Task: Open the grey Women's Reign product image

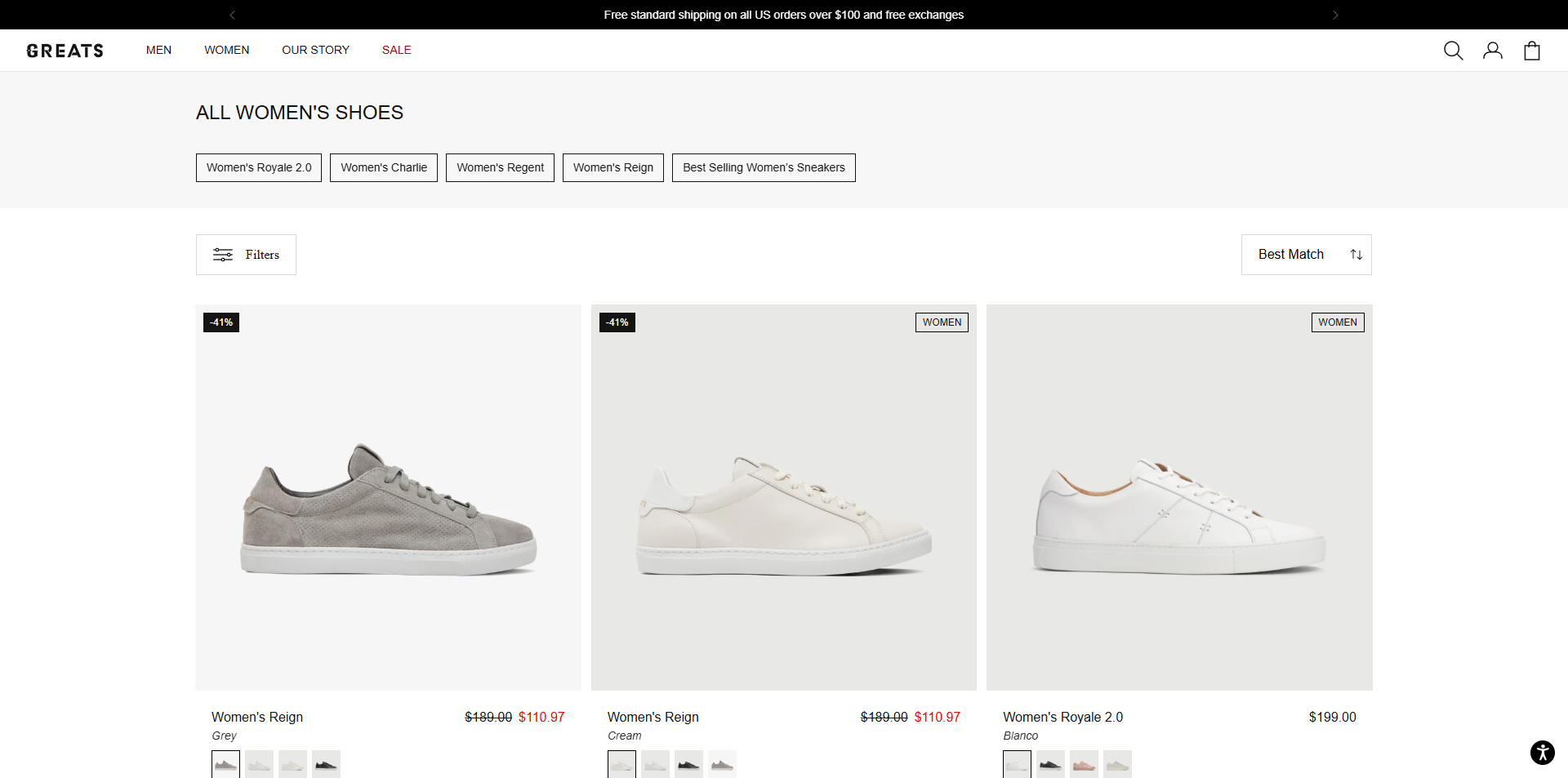Action: pos(388,498)
